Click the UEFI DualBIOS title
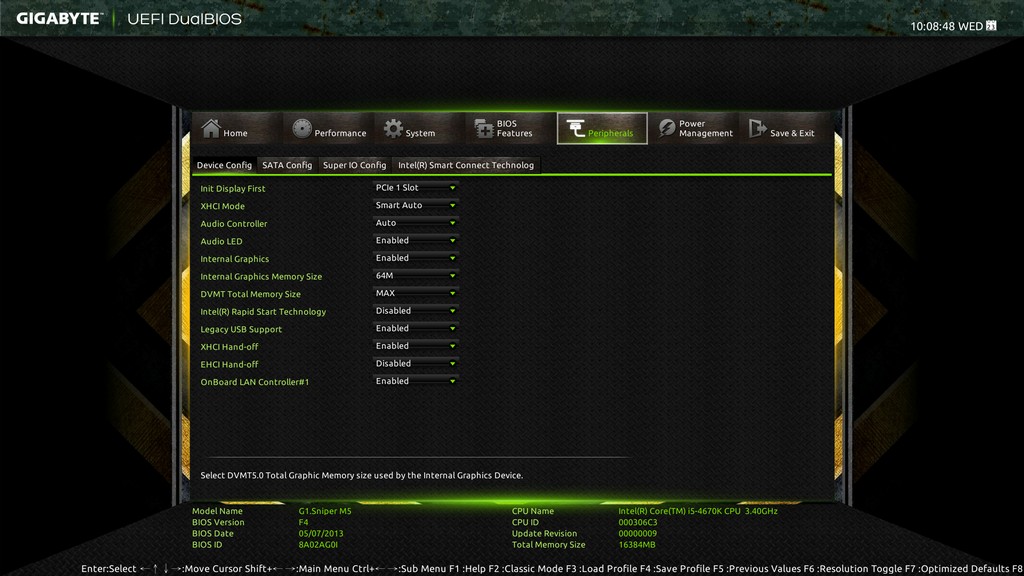This screenshot has width=1024, height=576. [x=184, y=19]
